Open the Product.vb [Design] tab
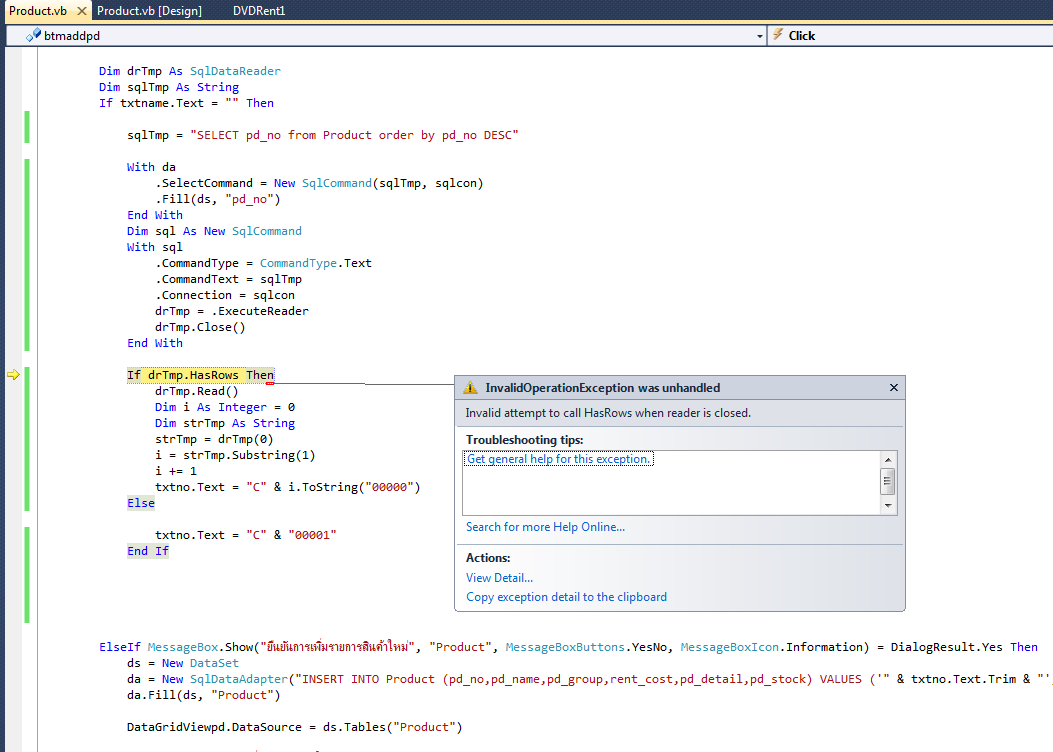The height and width of the screenshot is (752, 1053). (149, 11)
